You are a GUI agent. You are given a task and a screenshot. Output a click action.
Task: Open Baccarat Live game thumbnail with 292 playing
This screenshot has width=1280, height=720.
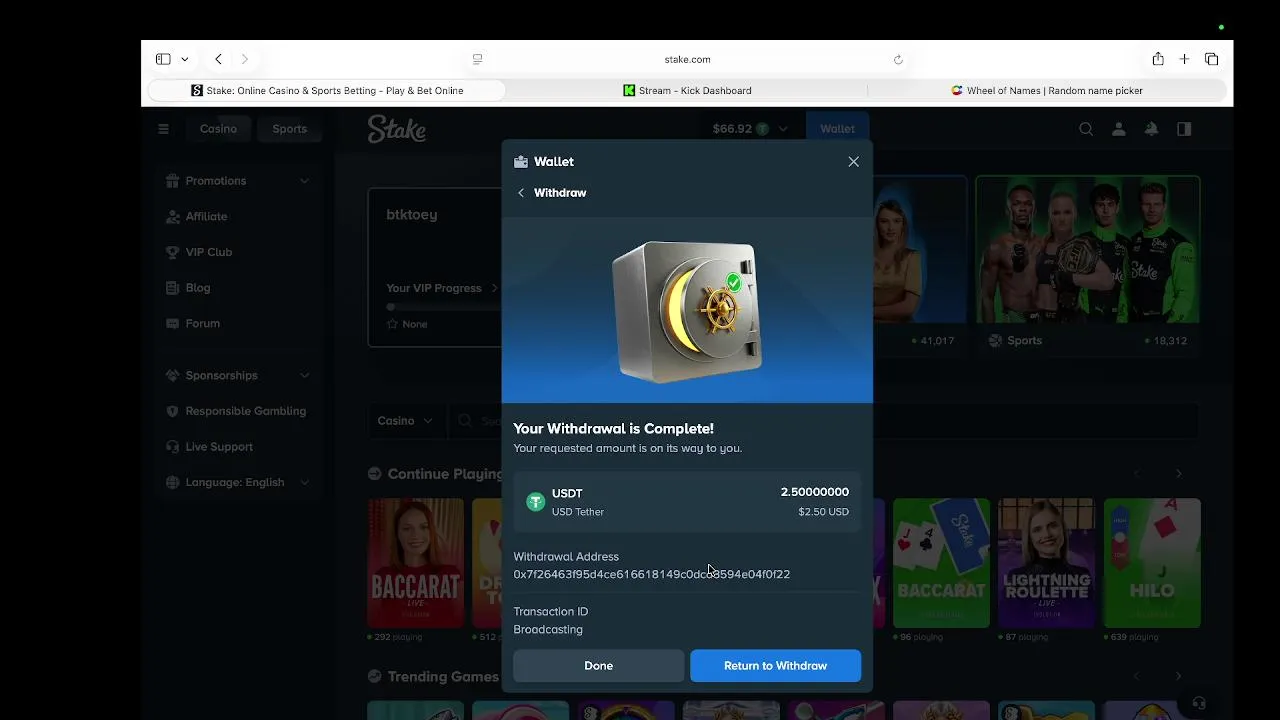[415, 563]
